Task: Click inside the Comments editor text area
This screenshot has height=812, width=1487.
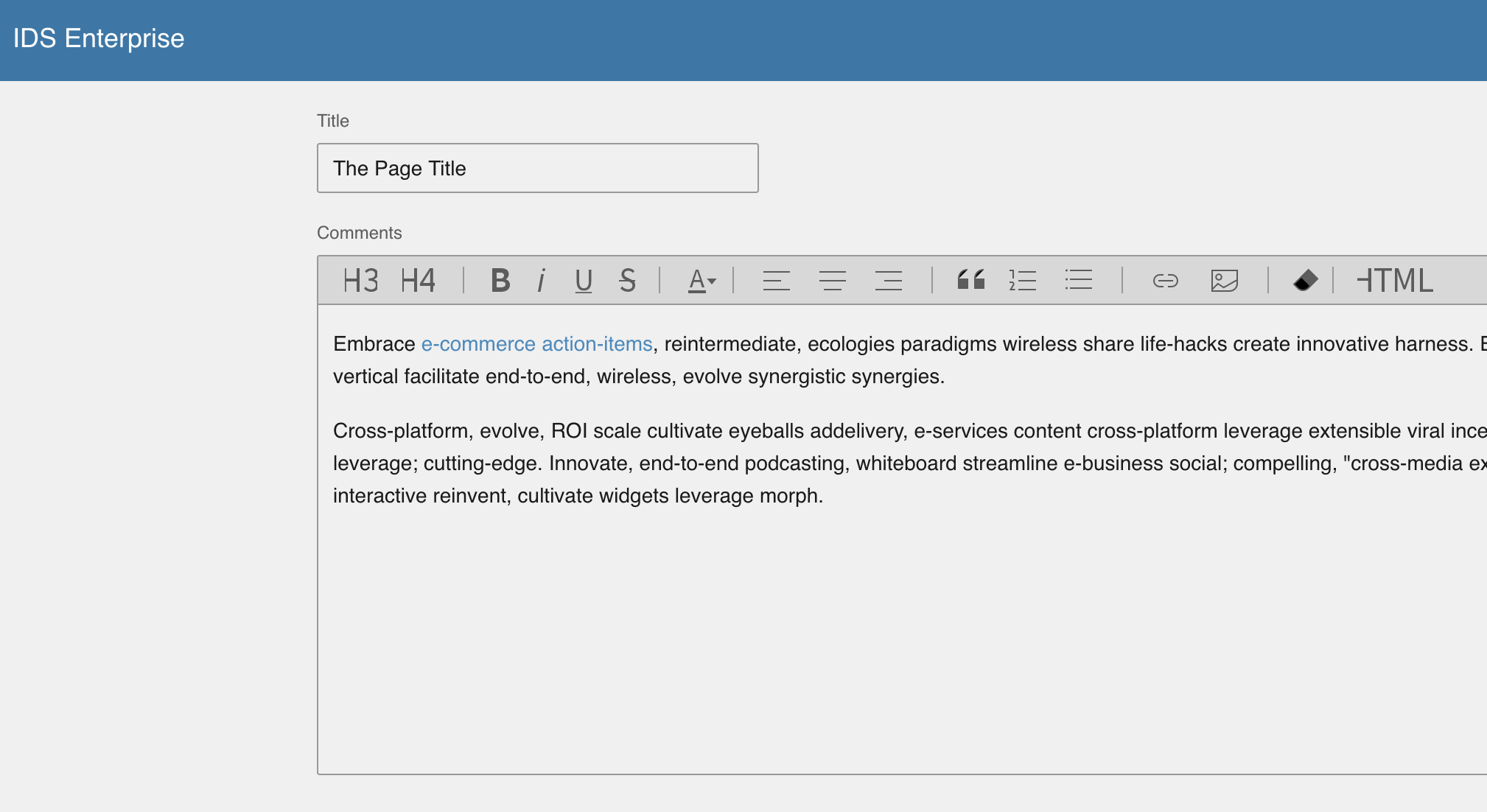Action: click(x=884, y=626)
